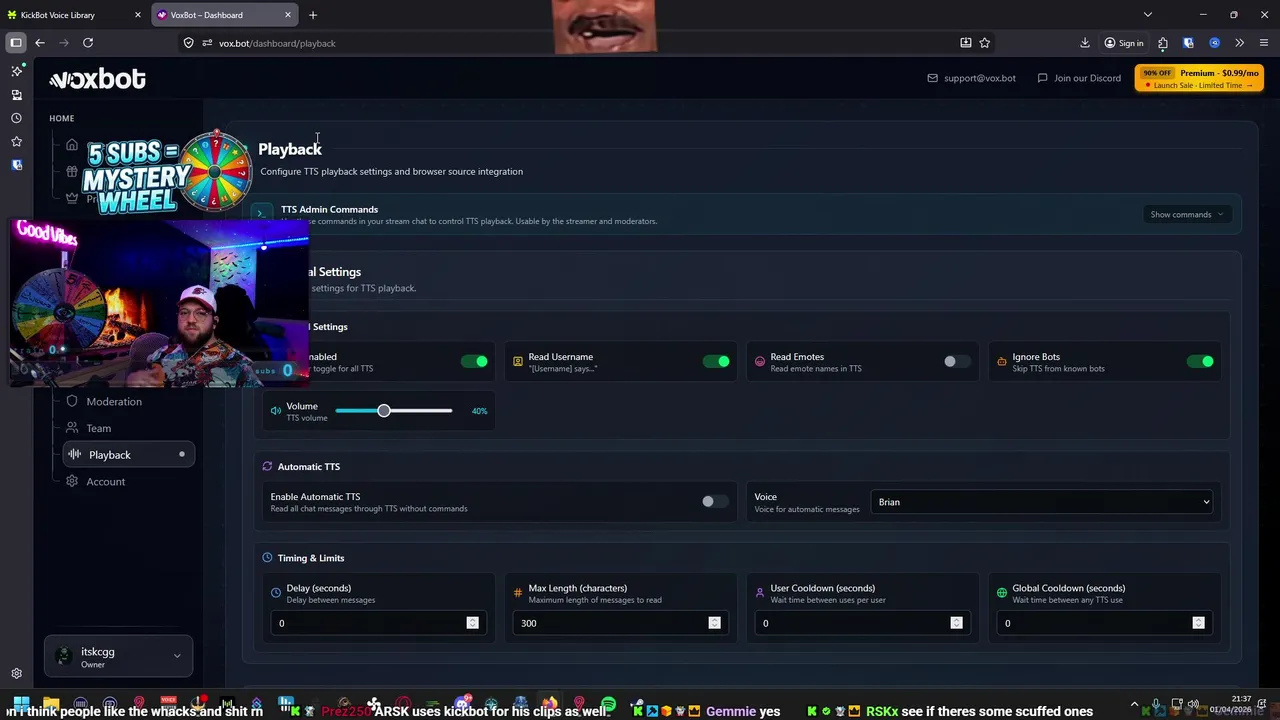Go to the Team page
Image resolution: width=1280 pixels, height=720 pixels.
pyautogui.click(x=98, y=428)
